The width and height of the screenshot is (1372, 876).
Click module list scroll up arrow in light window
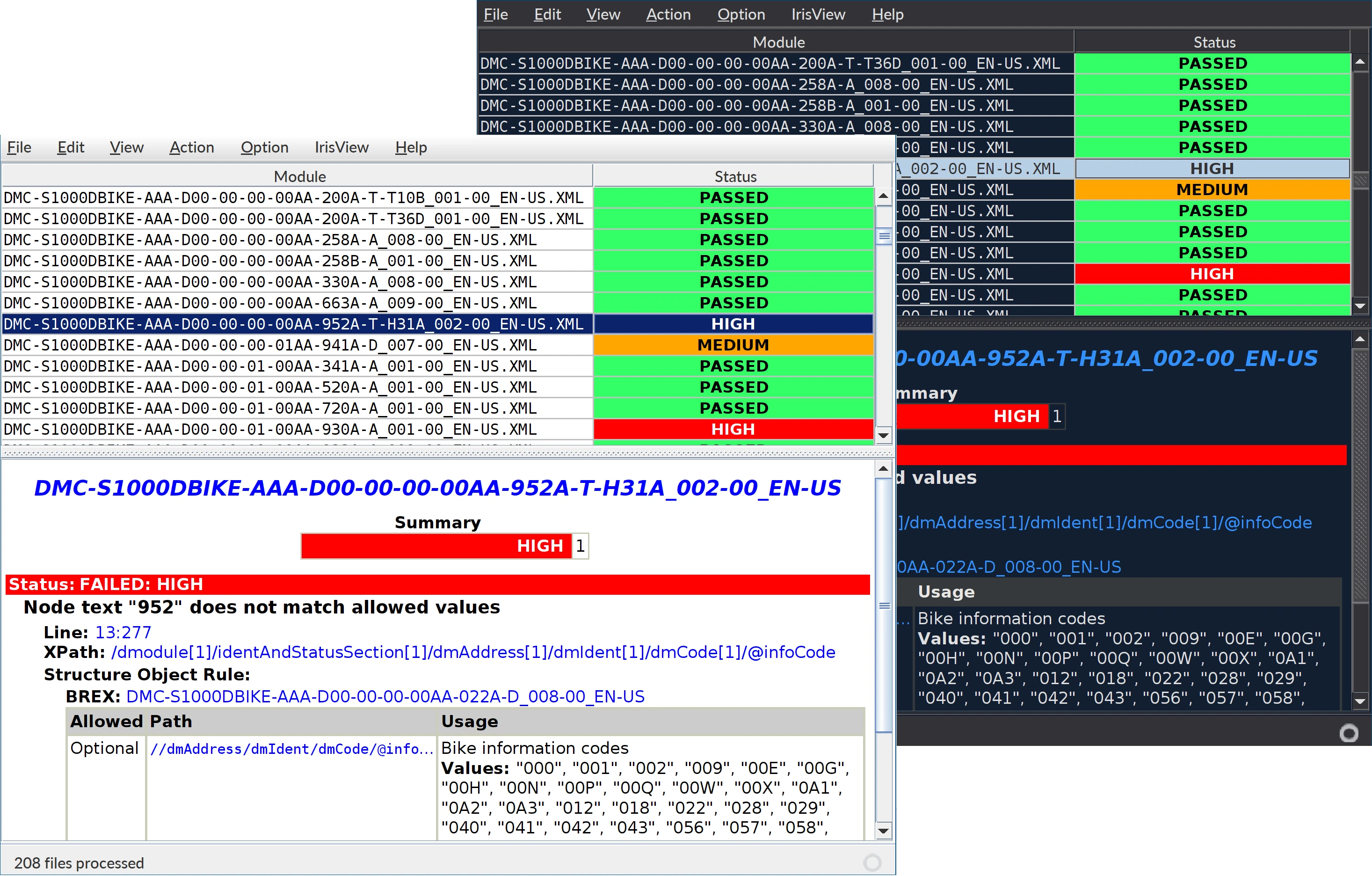883,197
